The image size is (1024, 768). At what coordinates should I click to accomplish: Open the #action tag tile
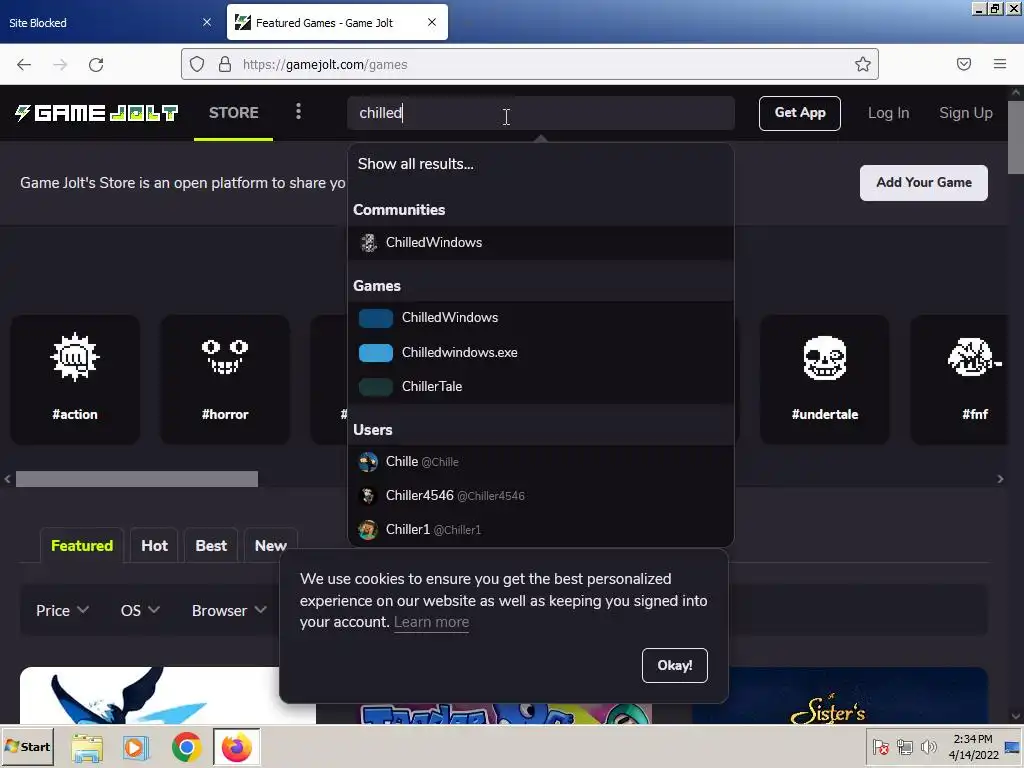75,379
